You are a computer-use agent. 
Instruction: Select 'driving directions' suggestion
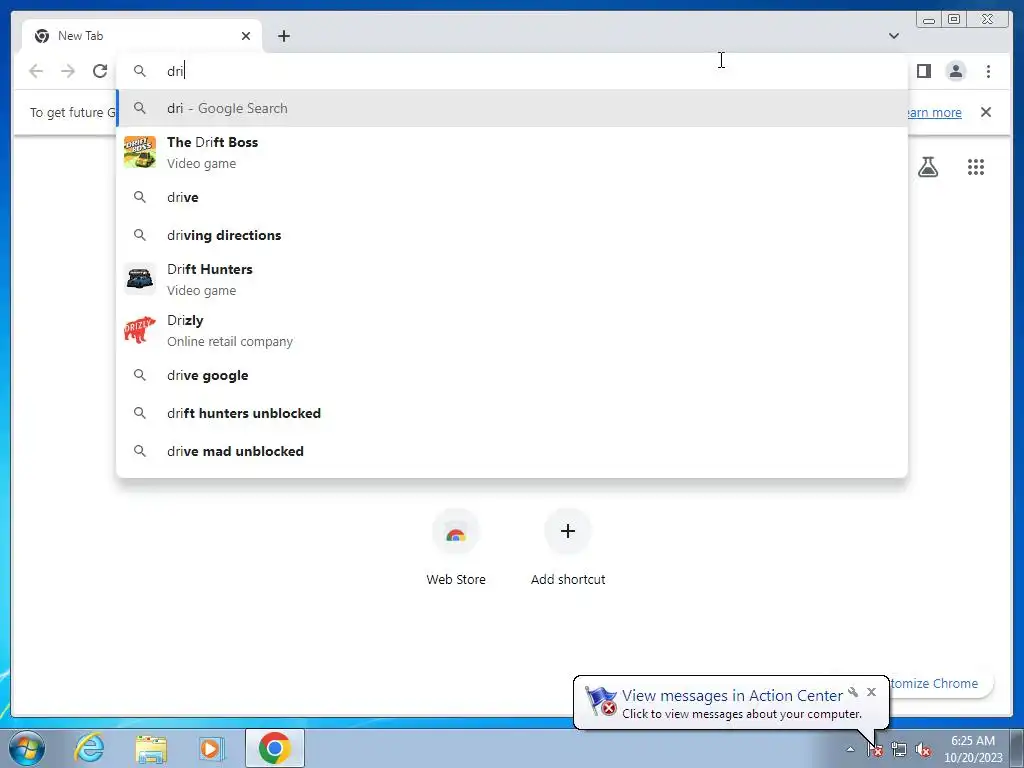[x=512, y=235]
